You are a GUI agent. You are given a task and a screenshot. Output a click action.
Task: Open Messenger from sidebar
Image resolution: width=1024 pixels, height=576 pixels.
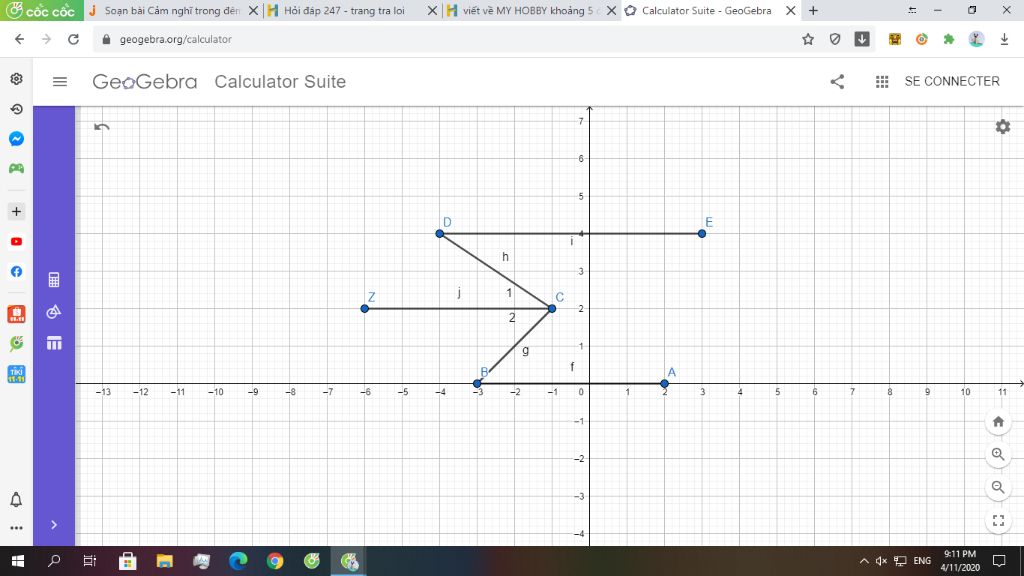[x=16, y=138]
